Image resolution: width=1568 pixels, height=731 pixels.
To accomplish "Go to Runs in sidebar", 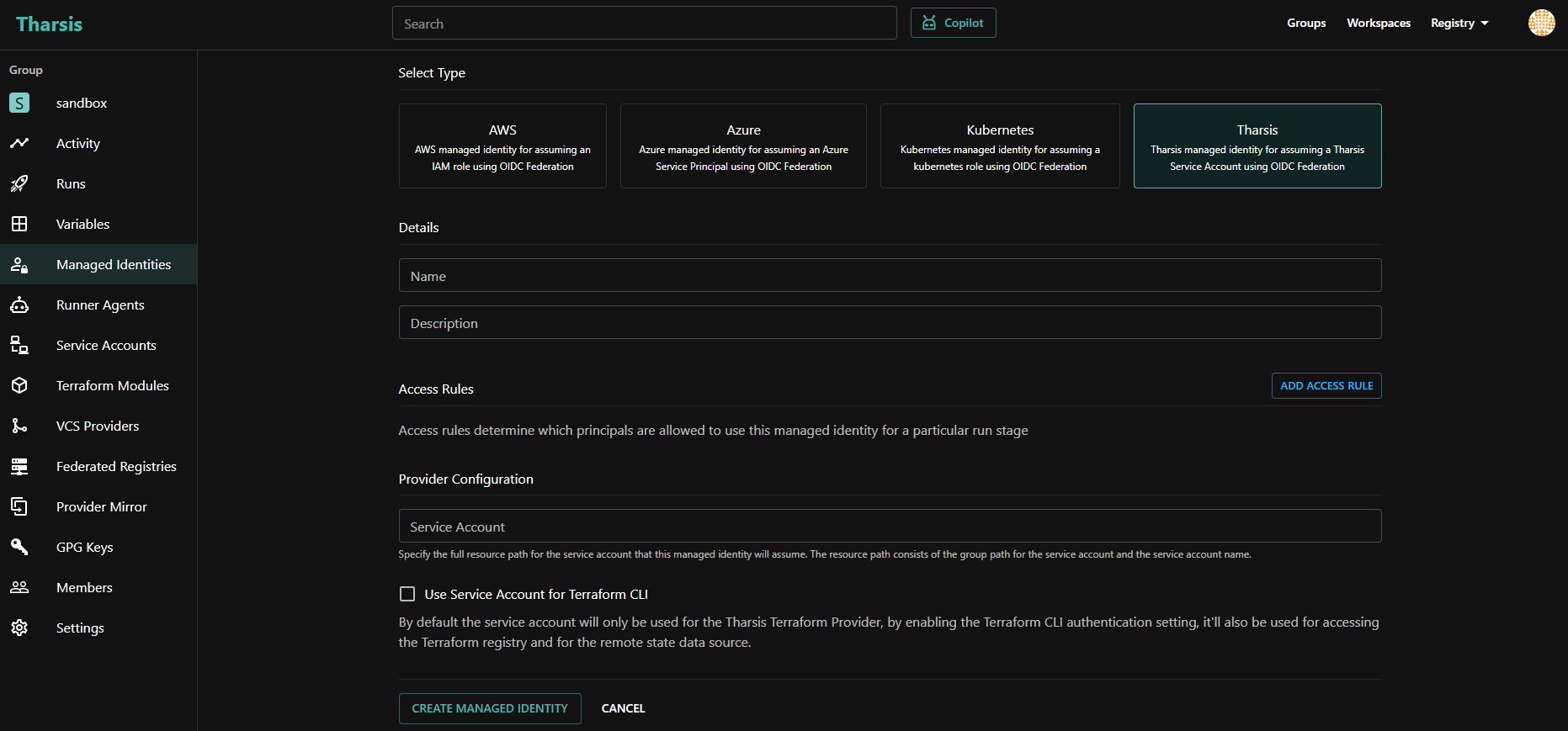I will (x=98, y=183).
